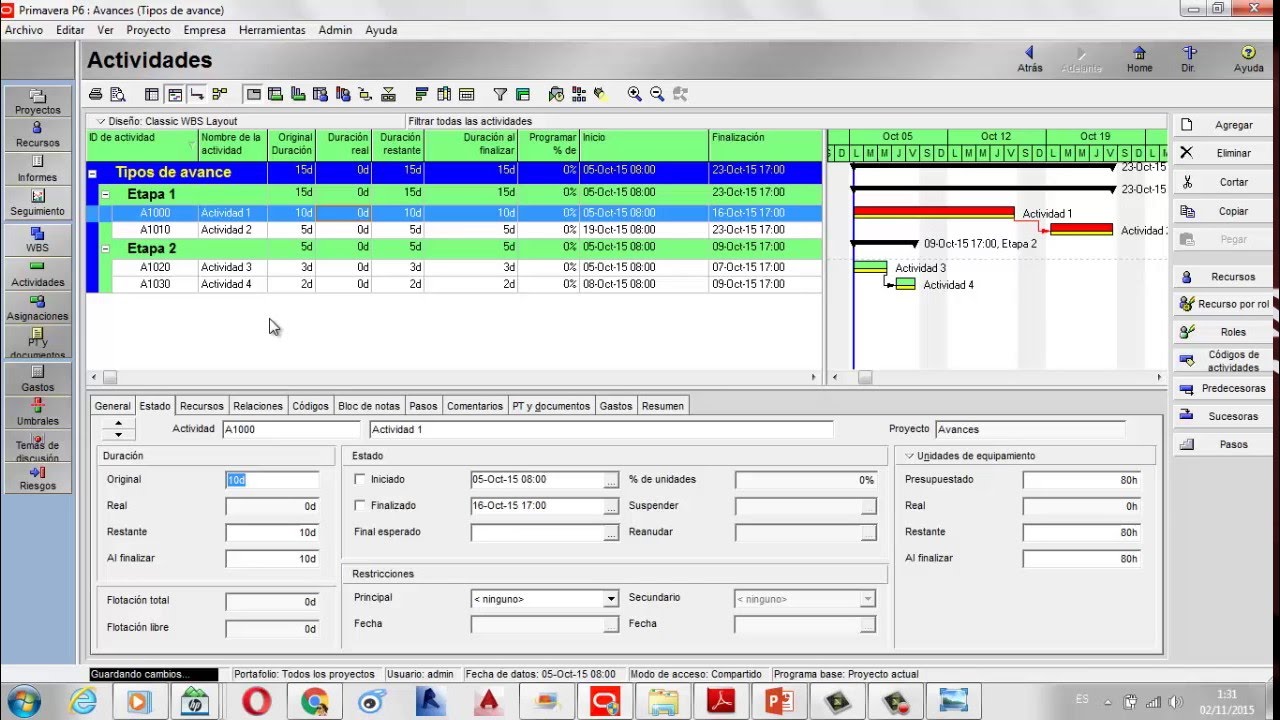Open Riesgos in the left sidebar

[38, 478]
